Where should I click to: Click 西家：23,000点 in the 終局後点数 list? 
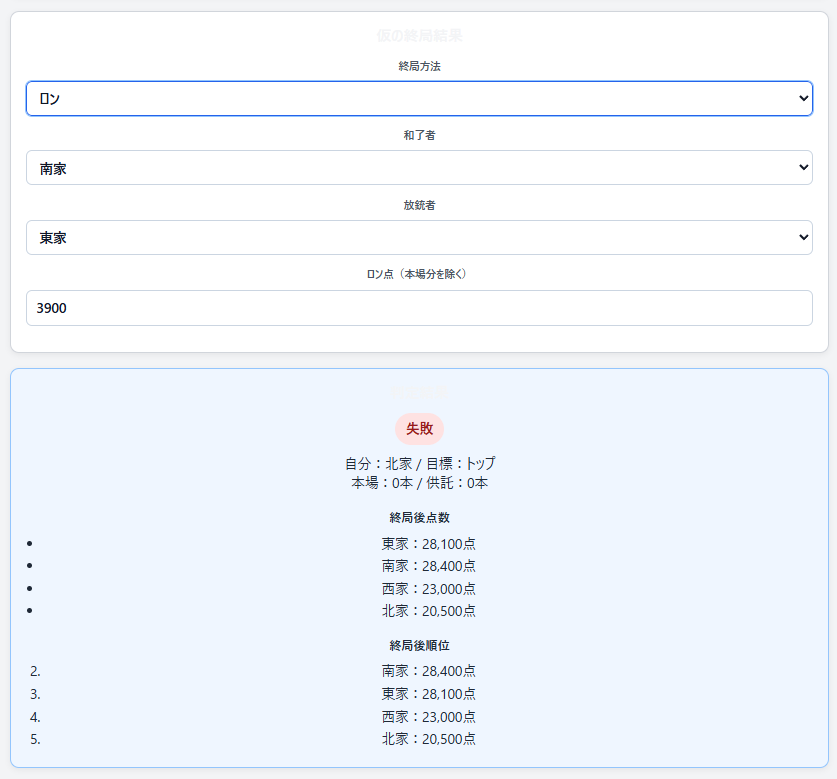coord(428,589)
